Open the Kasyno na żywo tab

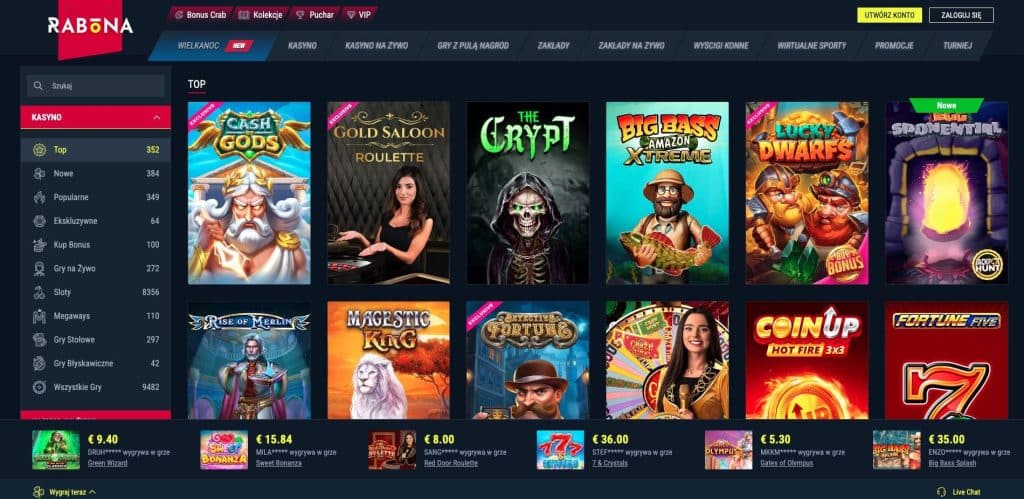coord(376,46)
